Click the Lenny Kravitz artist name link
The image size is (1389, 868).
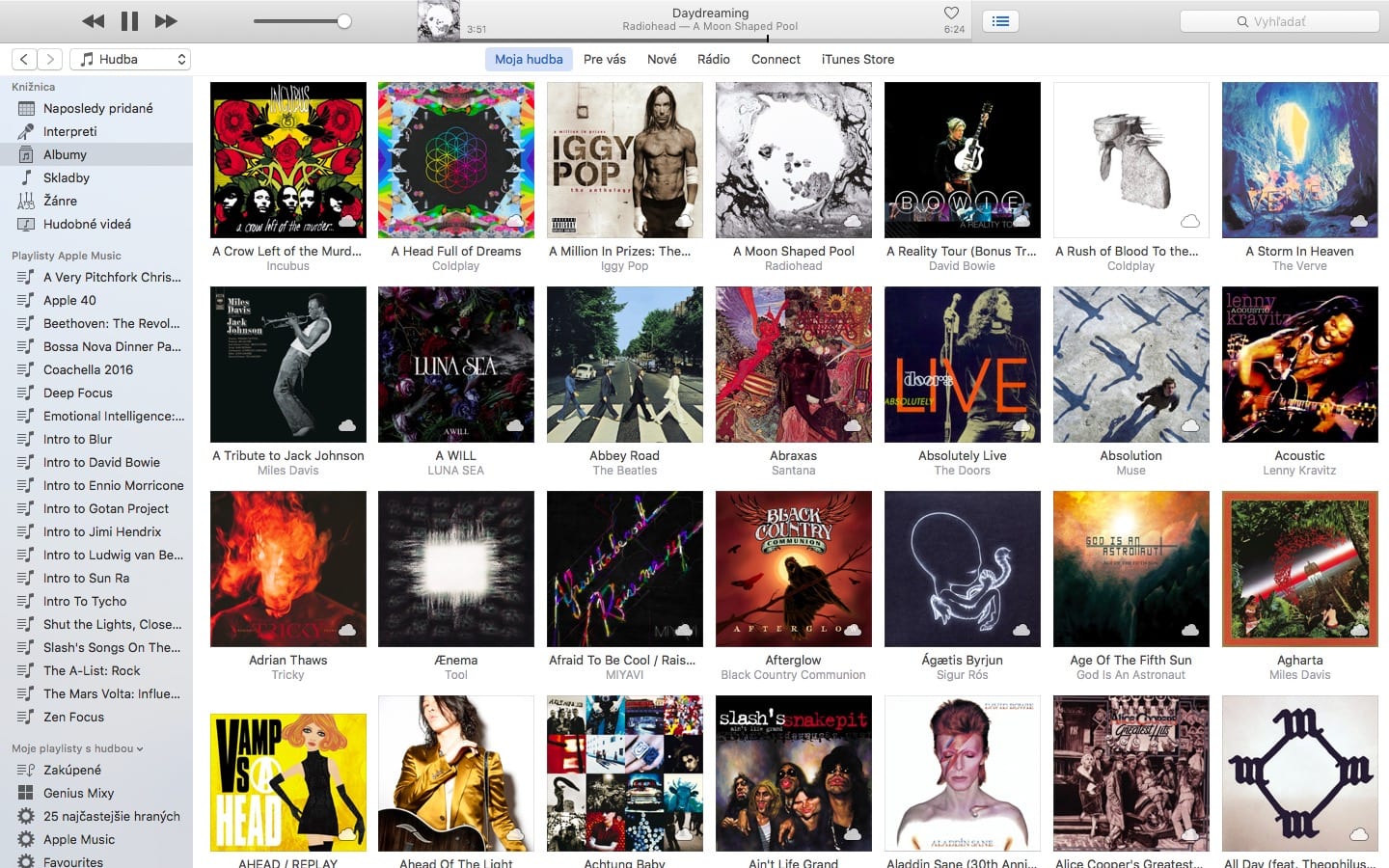click(1300, 471)
